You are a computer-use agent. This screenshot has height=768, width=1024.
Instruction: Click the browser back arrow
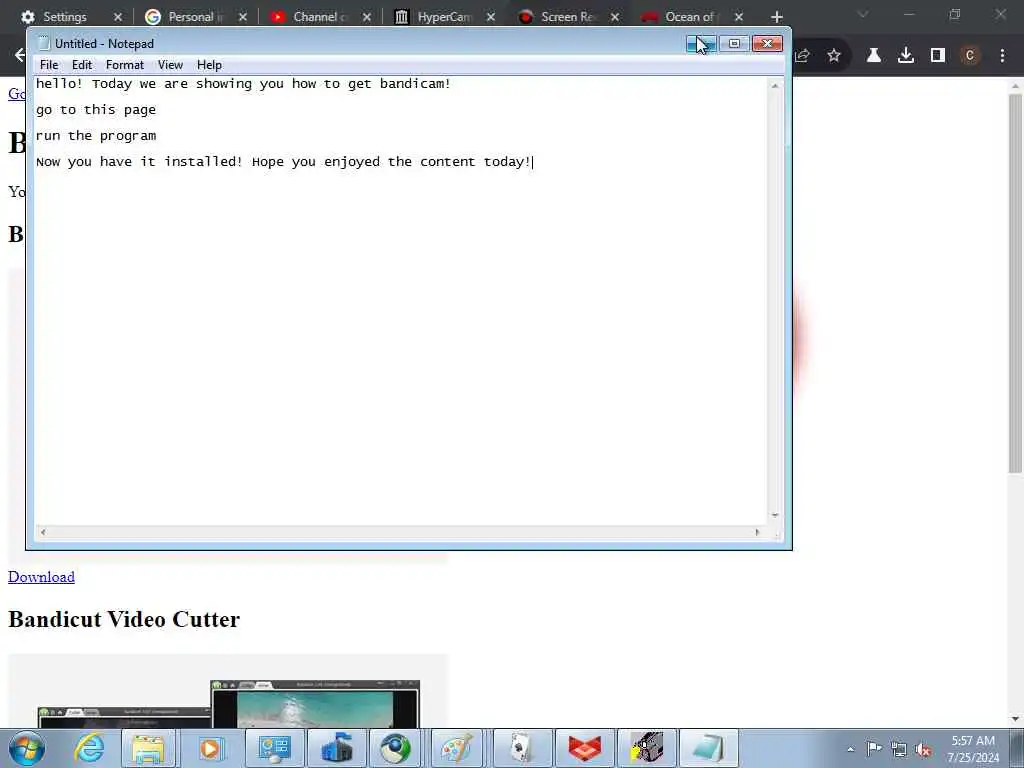click(19, 56)
